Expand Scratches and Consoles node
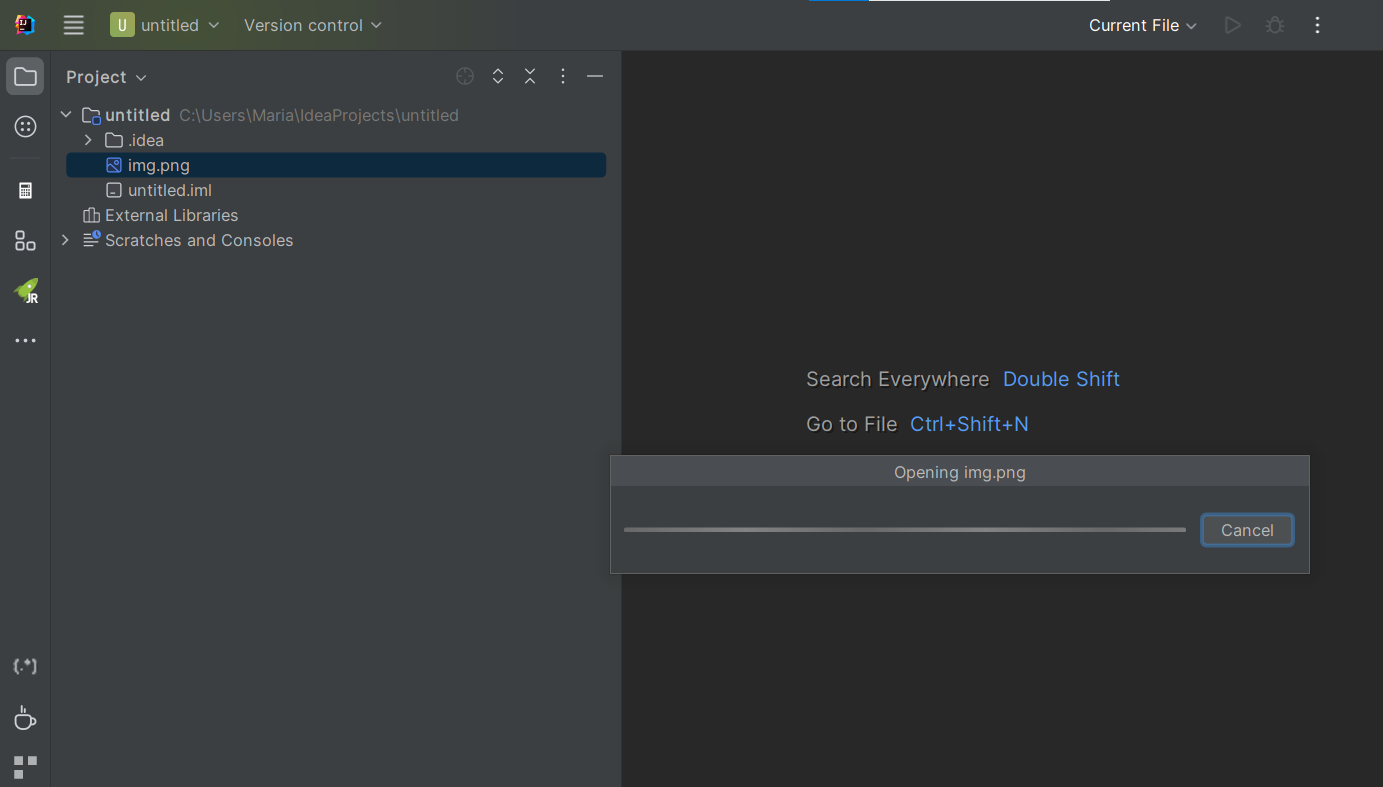The width and height of the screenshot is (1383, 787). 65,240
